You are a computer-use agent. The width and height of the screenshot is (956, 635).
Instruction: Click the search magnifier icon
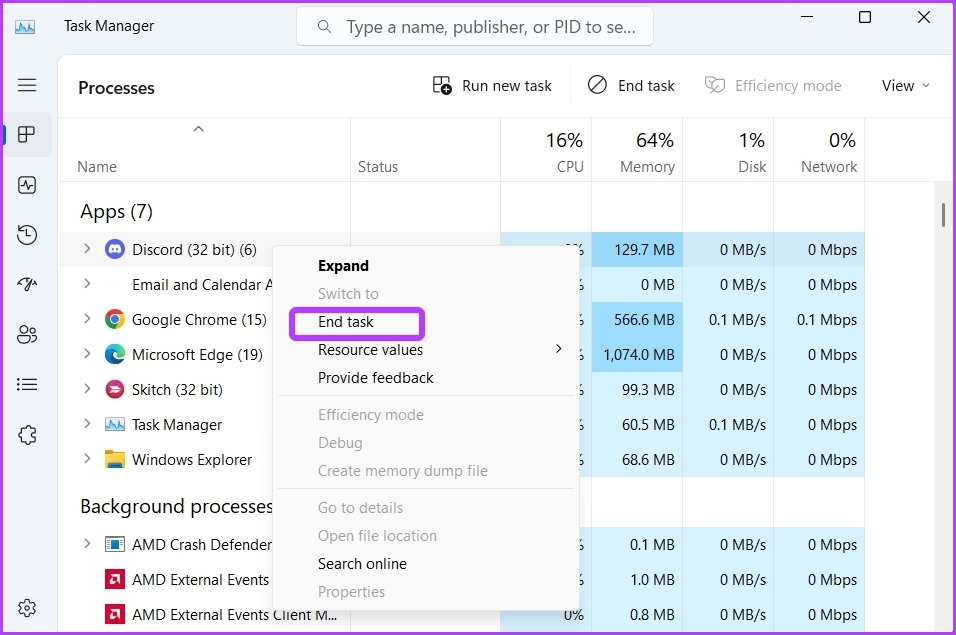pyautogui.click(x=324, y=27)
